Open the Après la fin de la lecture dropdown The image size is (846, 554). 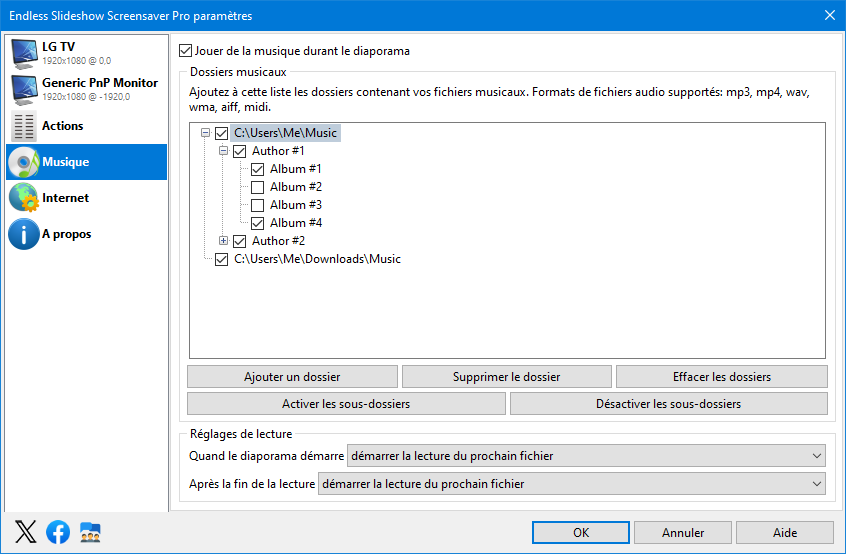pyautogui.click(x=572, y=484)
